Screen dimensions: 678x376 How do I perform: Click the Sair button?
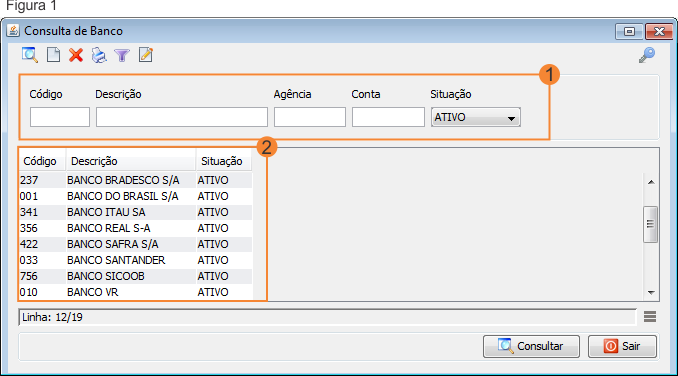622,346
